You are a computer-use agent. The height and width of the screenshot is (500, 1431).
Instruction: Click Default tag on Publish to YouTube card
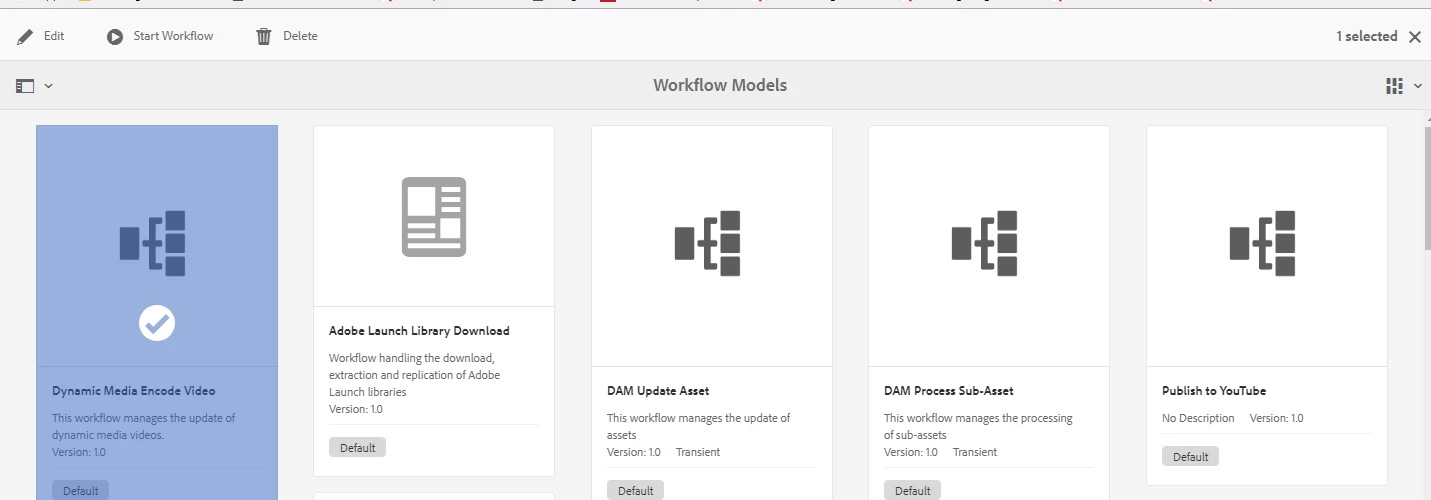point(1190,456)
